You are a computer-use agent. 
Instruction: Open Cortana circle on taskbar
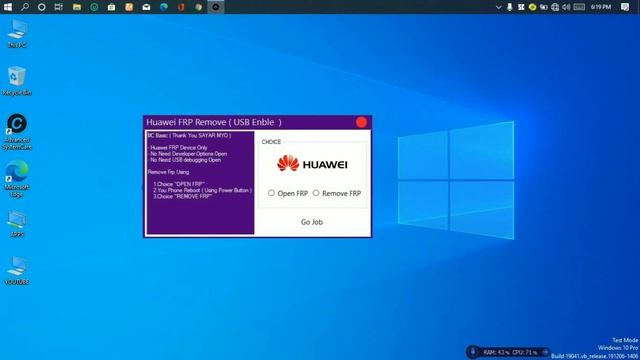(x=42, y=7)
